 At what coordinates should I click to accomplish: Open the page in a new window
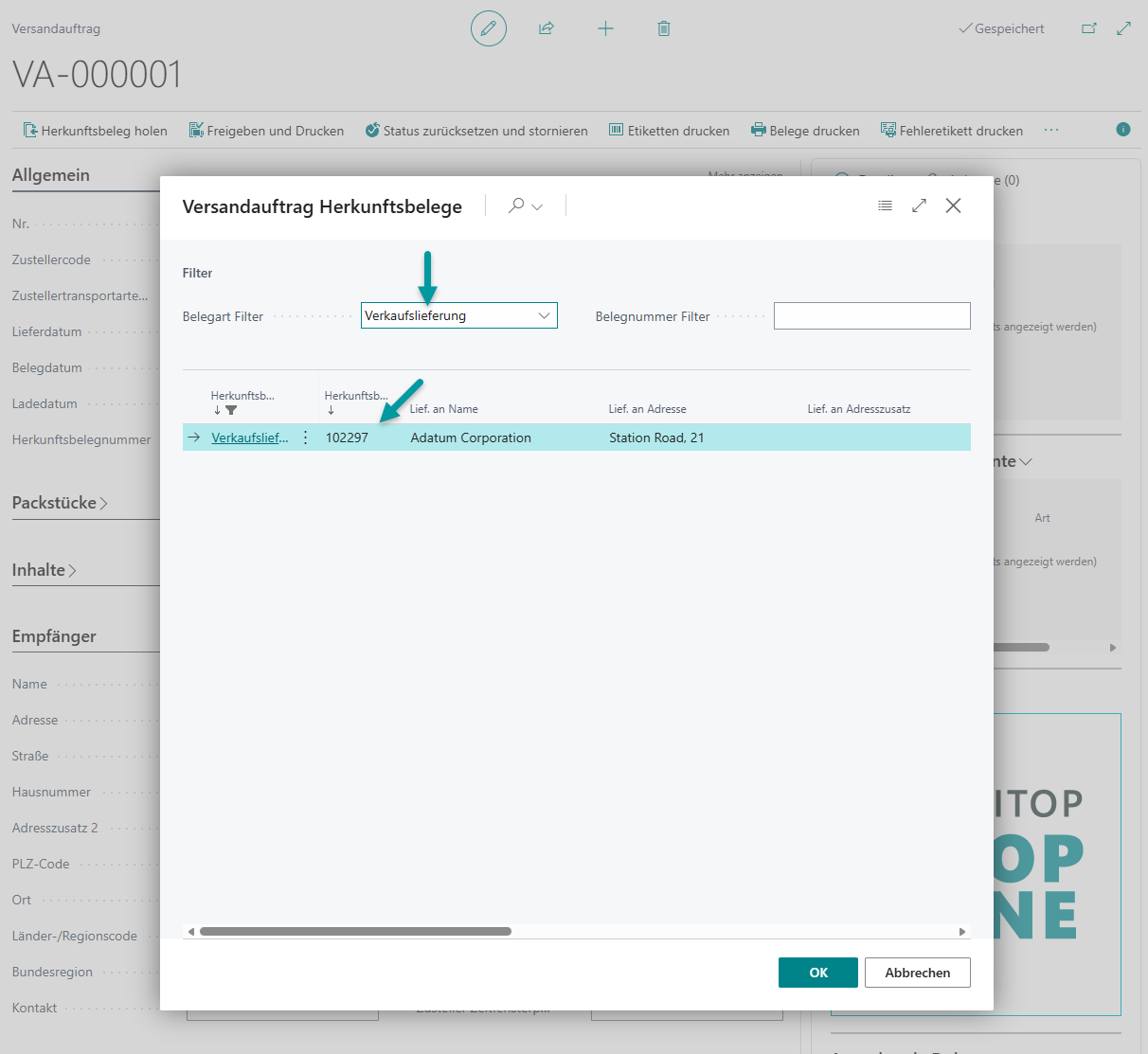[x=1089, y=28]
